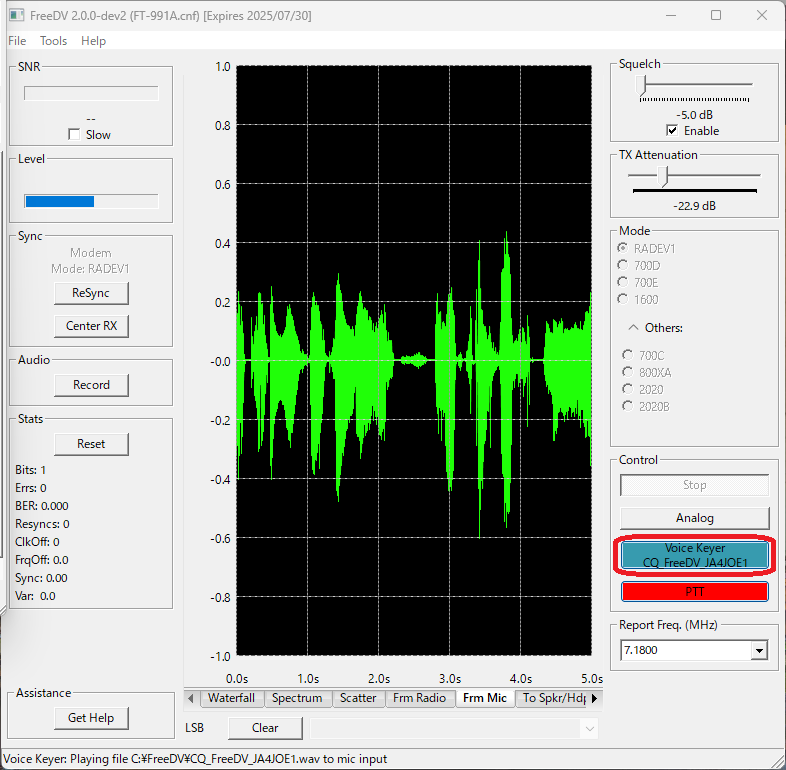
Task: Expand the dropdown beside the Clear button
Action: pos(587,728)
